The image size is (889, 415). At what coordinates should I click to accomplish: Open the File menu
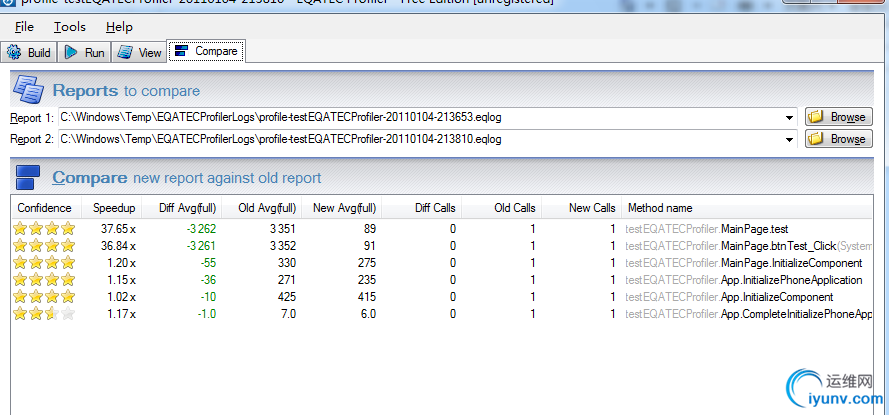24,27
